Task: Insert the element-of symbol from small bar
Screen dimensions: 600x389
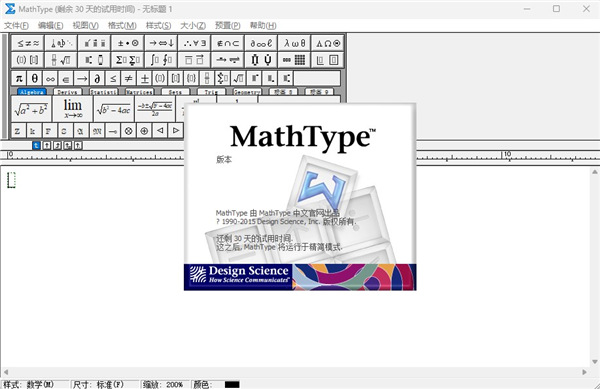Action: click(x=66, y=78)
